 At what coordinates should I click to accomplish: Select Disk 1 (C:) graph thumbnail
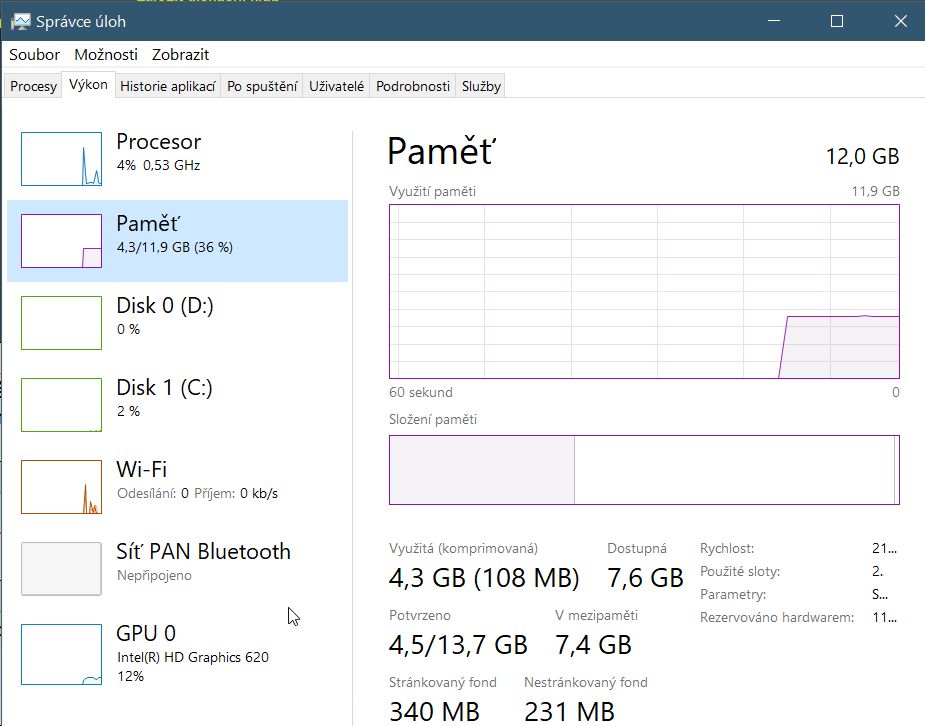pyautogui.click(x=61, y=405)
